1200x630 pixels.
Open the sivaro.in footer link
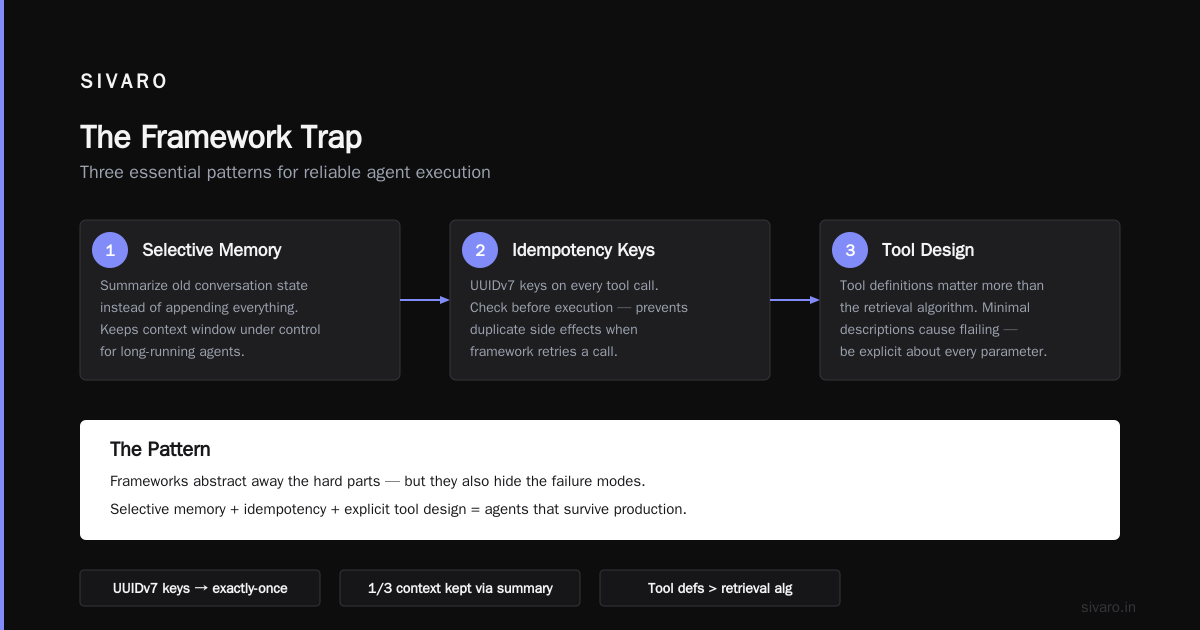1109,607
